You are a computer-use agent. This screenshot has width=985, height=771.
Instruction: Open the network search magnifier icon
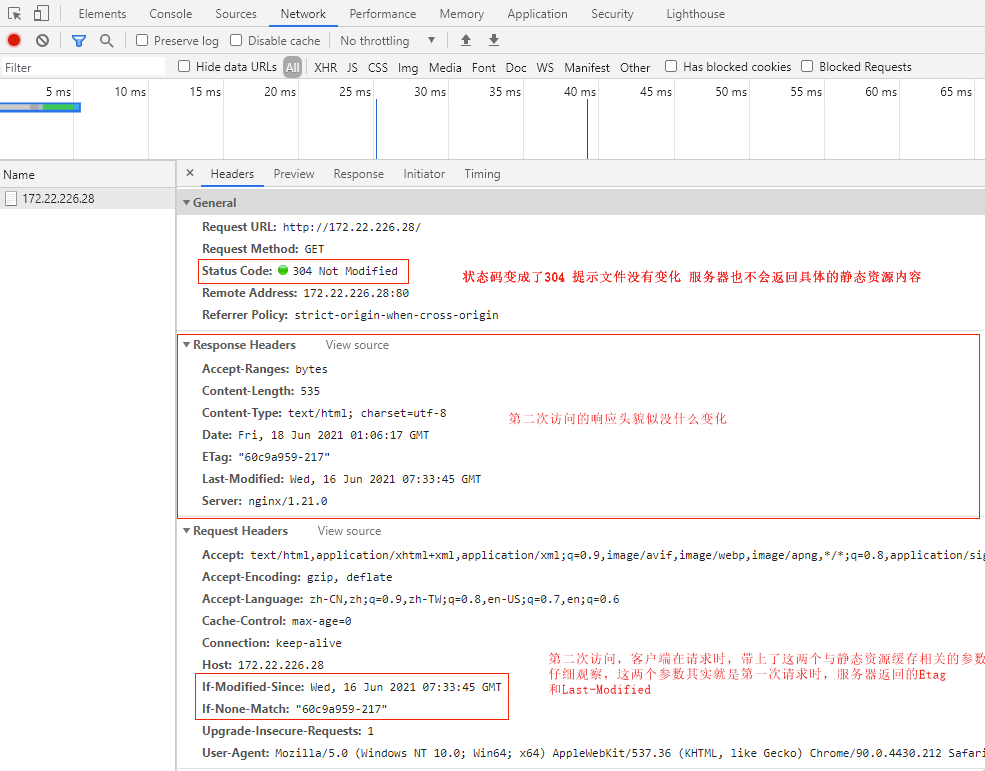coord(107,41)
